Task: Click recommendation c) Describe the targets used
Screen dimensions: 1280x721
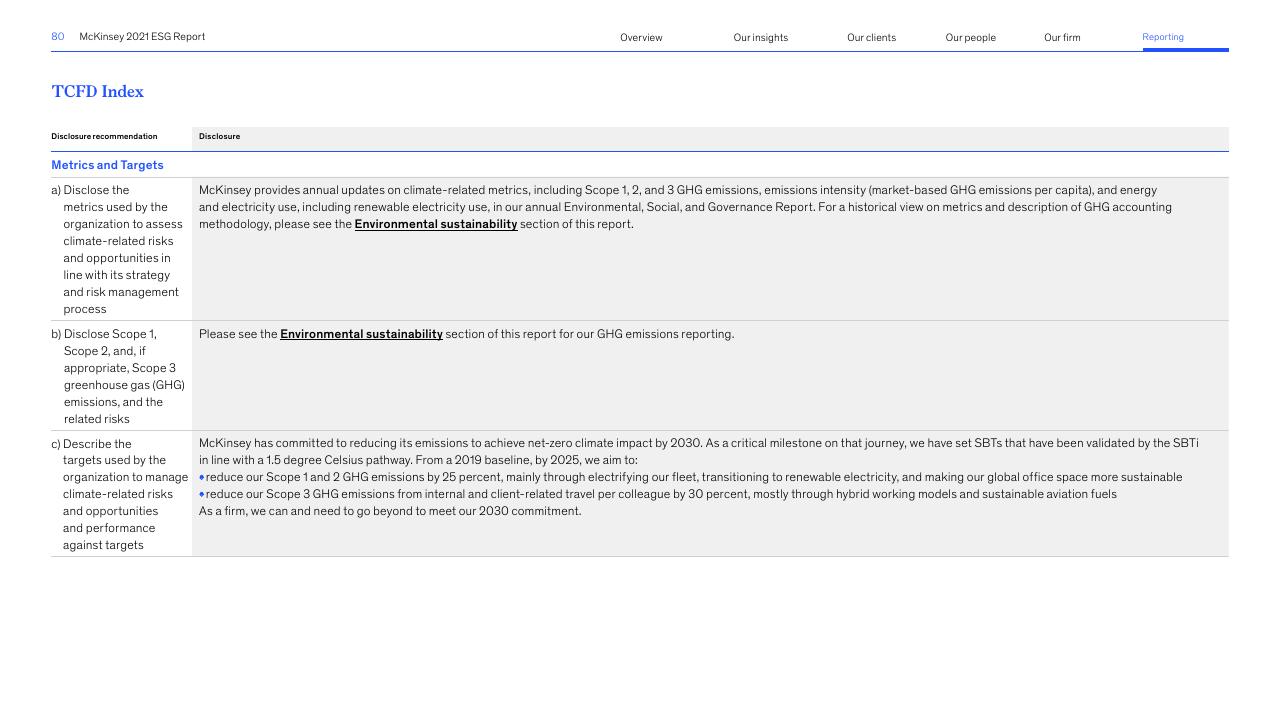Action: tap(120, 494)
